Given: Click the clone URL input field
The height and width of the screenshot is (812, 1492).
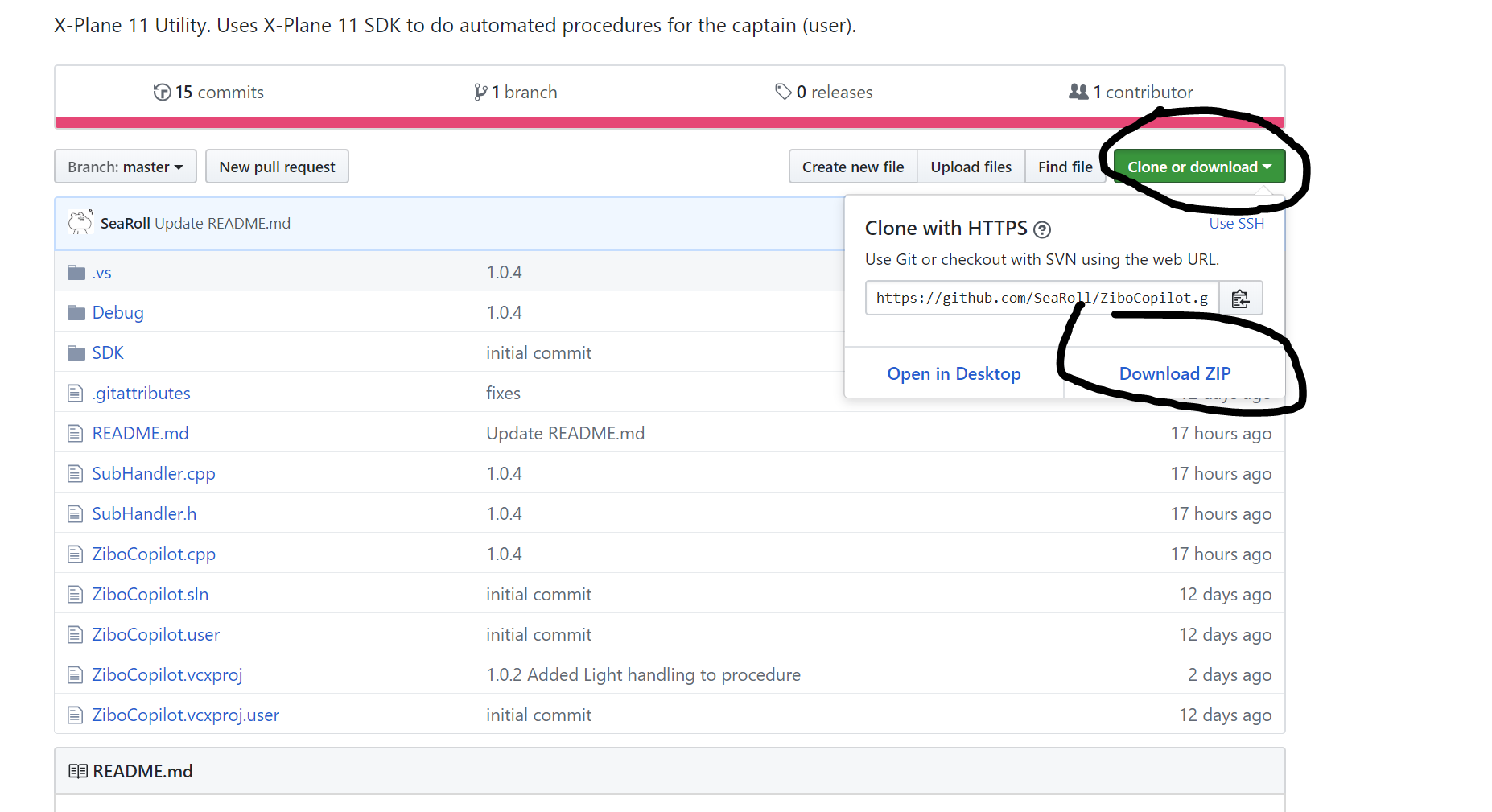Looking at the screenshot, I should [x=1042, y=298].
